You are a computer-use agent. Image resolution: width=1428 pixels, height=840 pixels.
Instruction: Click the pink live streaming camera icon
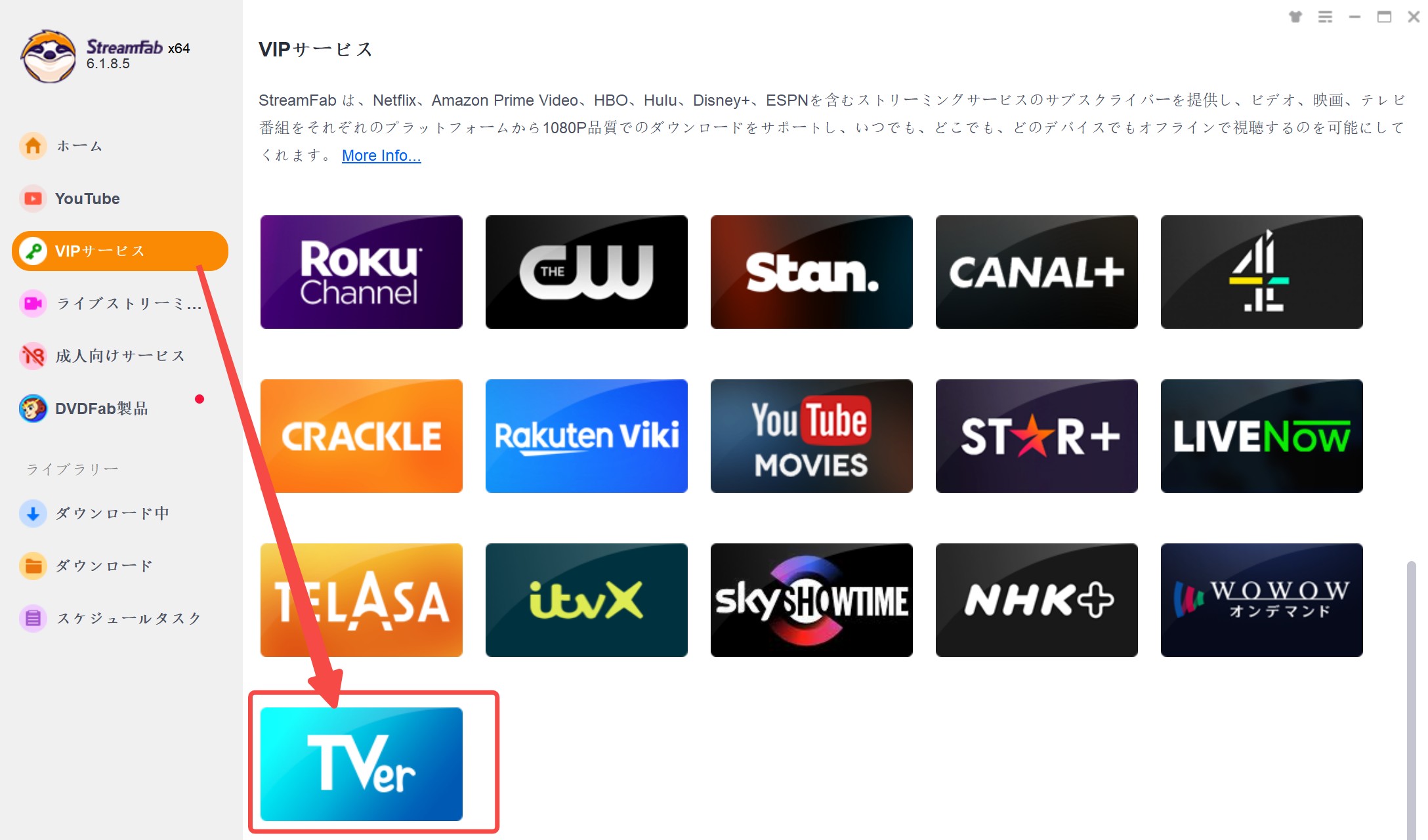33,303
